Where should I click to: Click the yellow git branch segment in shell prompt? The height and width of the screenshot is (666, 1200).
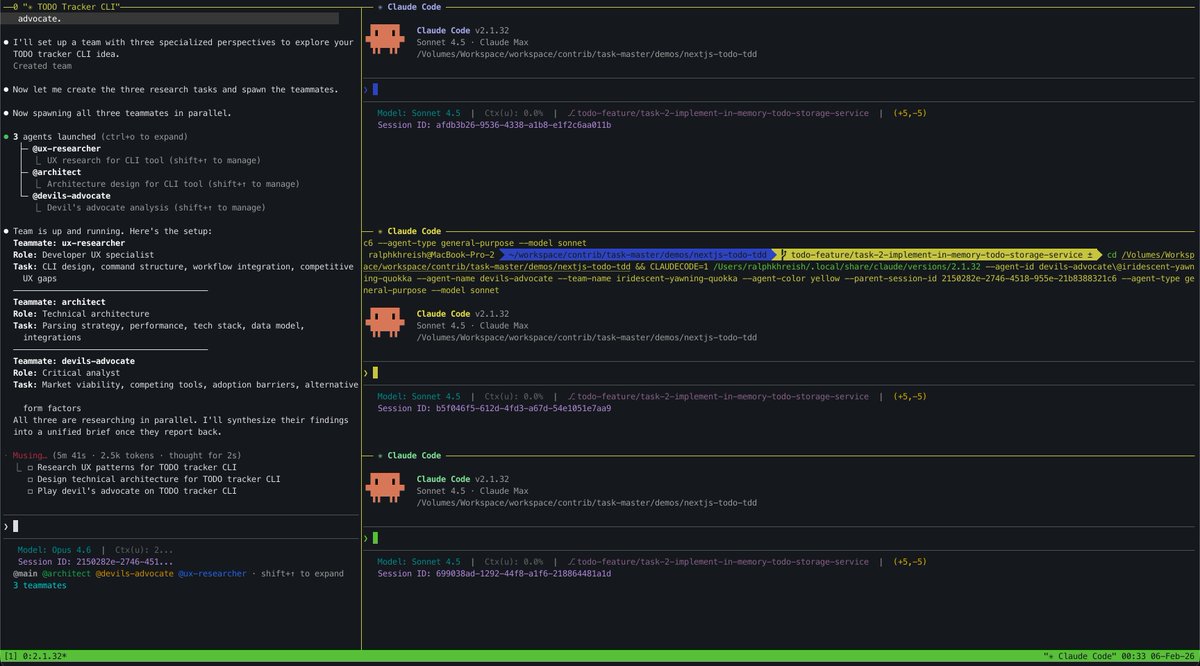[x=936, y=255]
